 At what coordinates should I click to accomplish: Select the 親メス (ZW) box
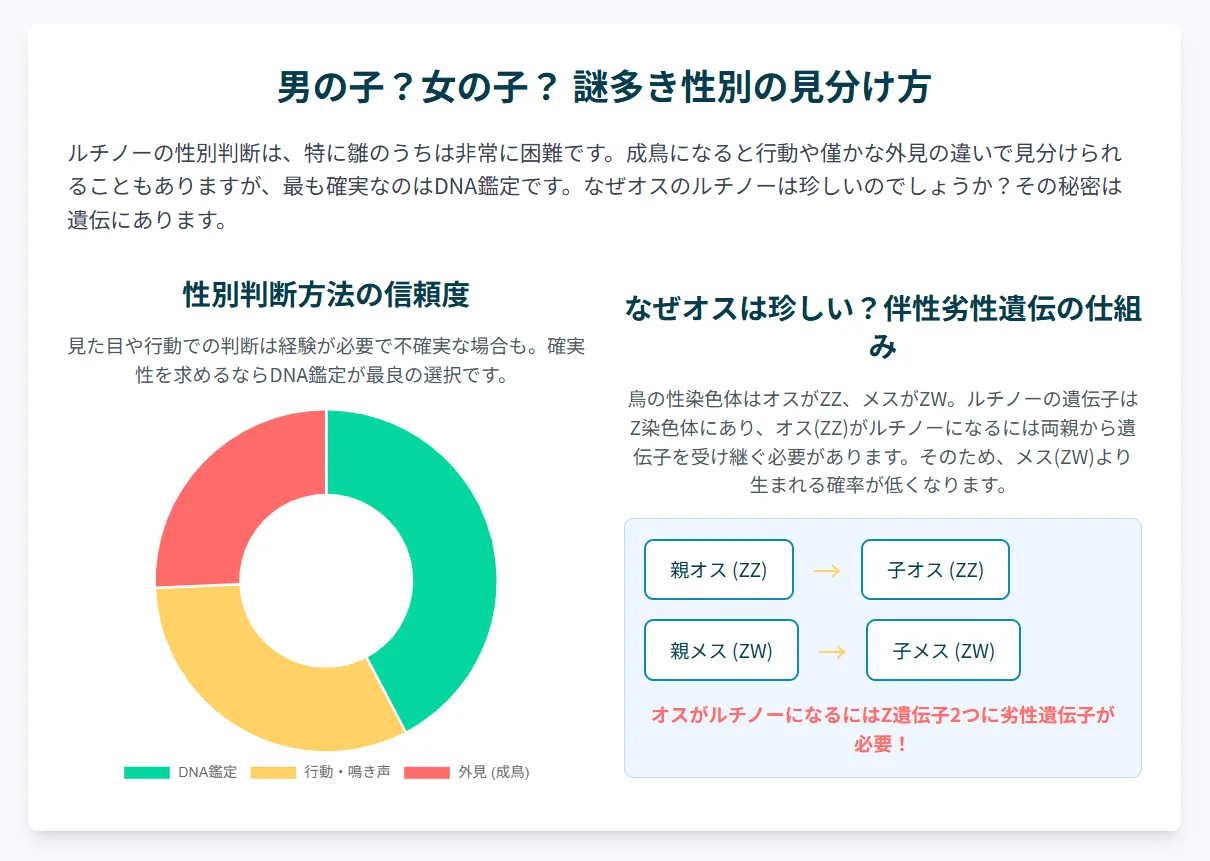721,651
